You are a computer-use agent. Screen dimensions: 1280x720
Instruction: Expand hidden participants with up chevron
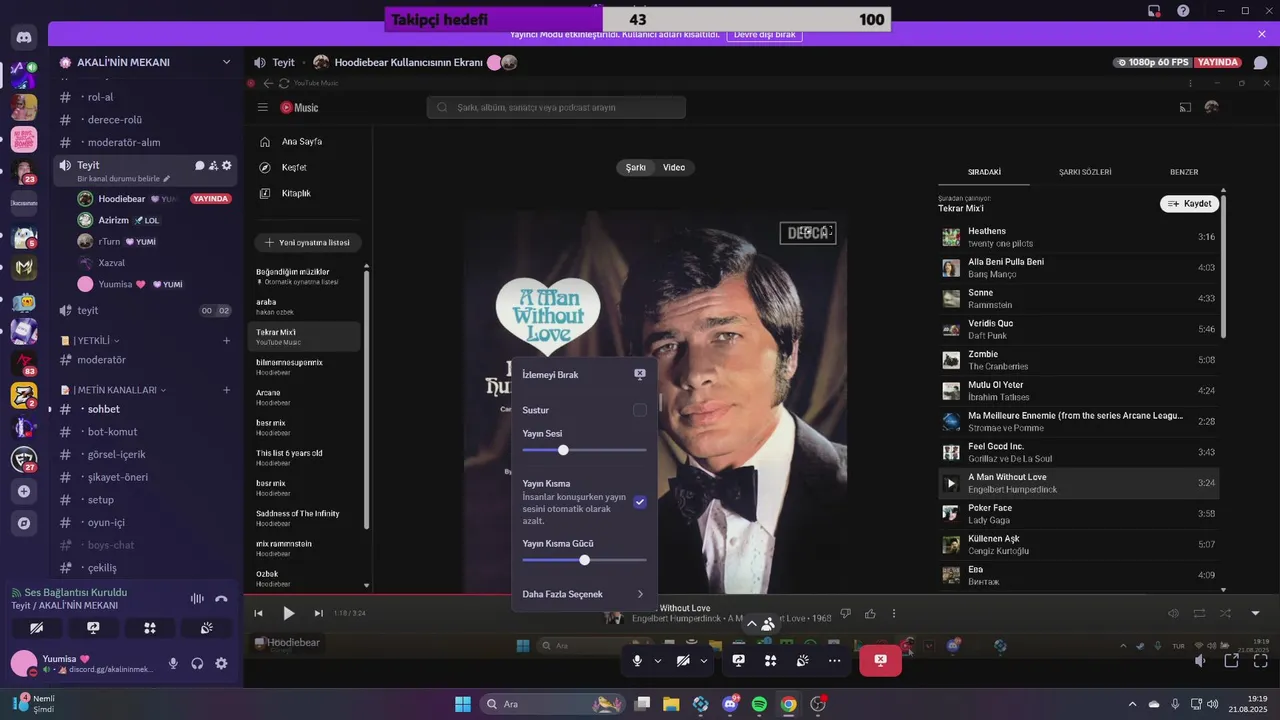[752, 624]
